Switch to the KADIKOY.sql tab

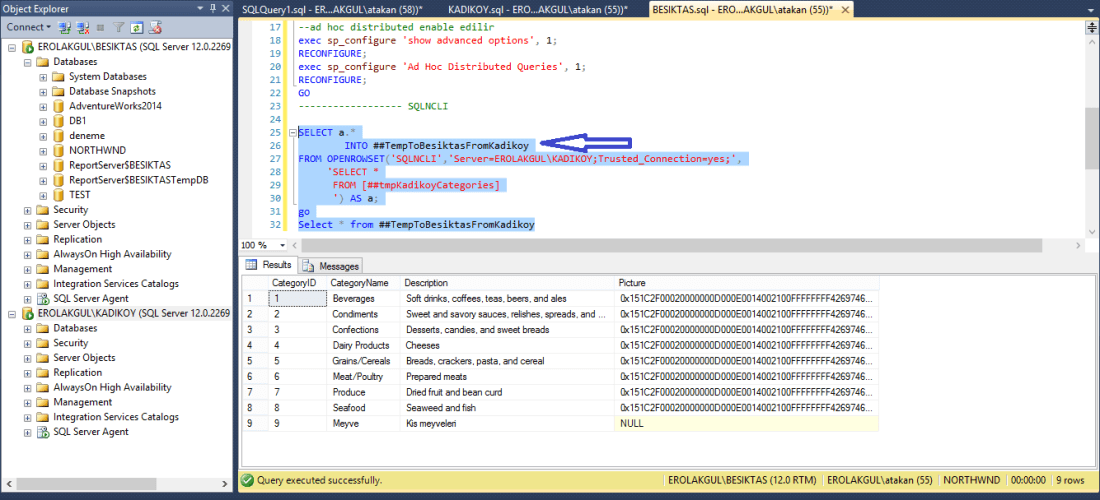click(537, 10)
